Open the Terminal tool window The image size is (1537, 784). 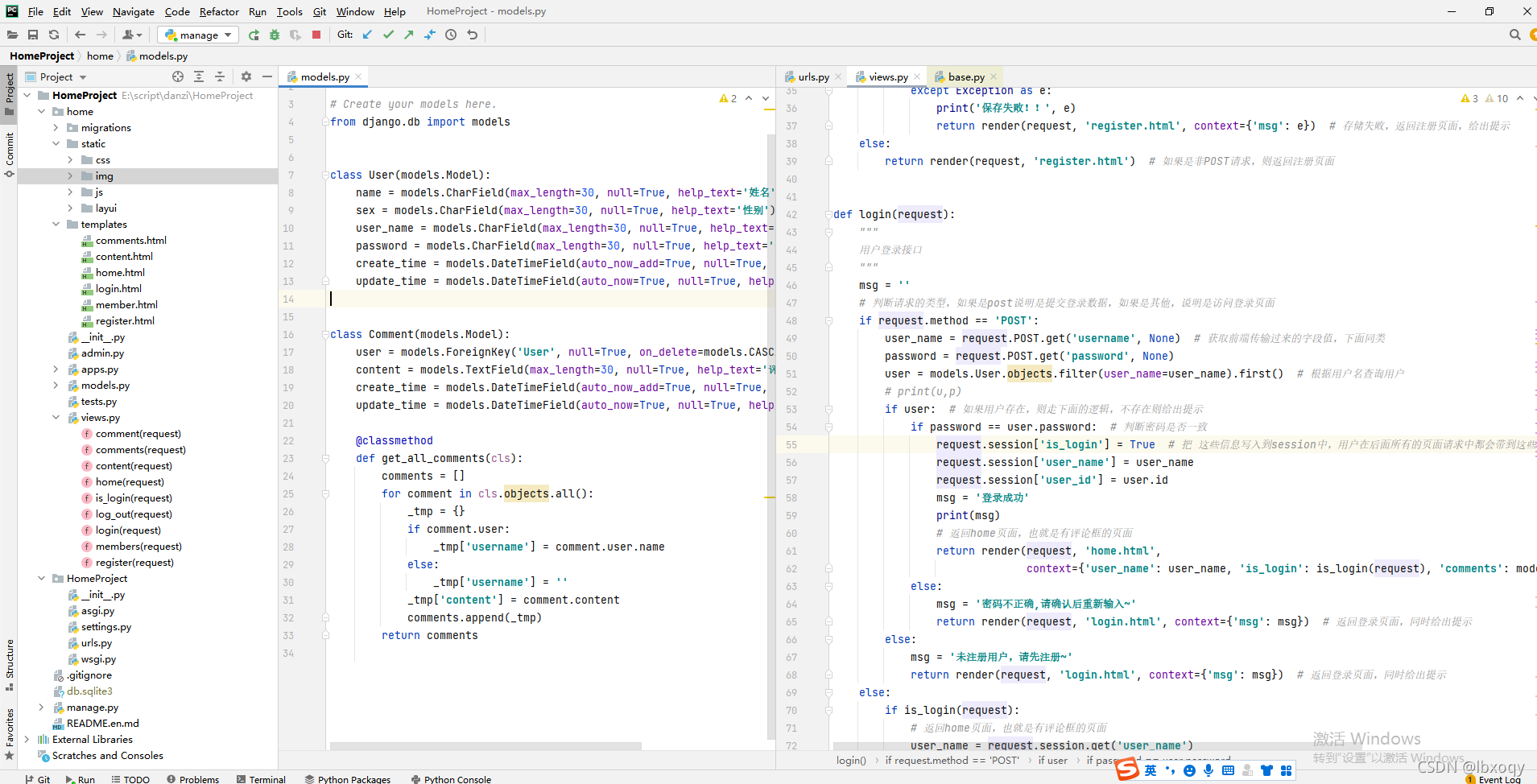coord(261,778)
